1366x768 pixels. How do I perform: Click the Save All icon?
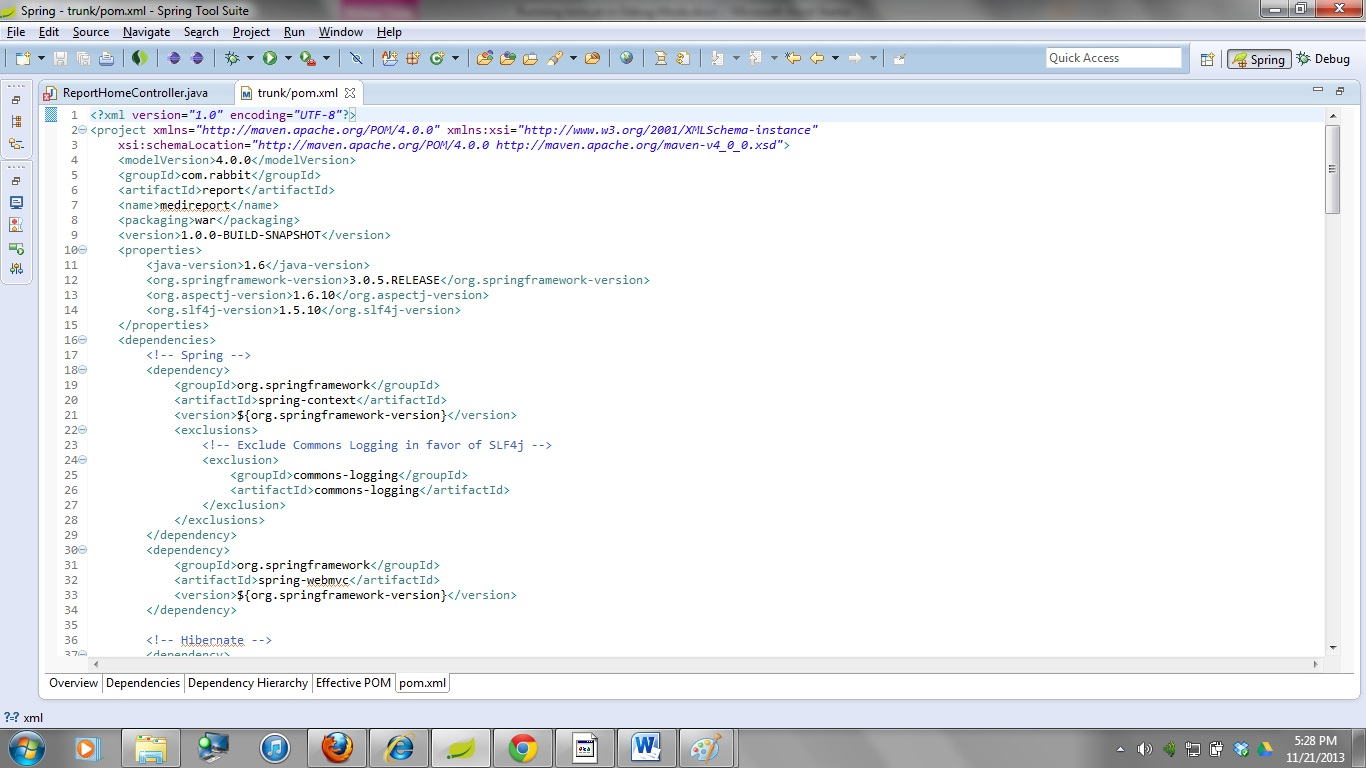[83, 58]
